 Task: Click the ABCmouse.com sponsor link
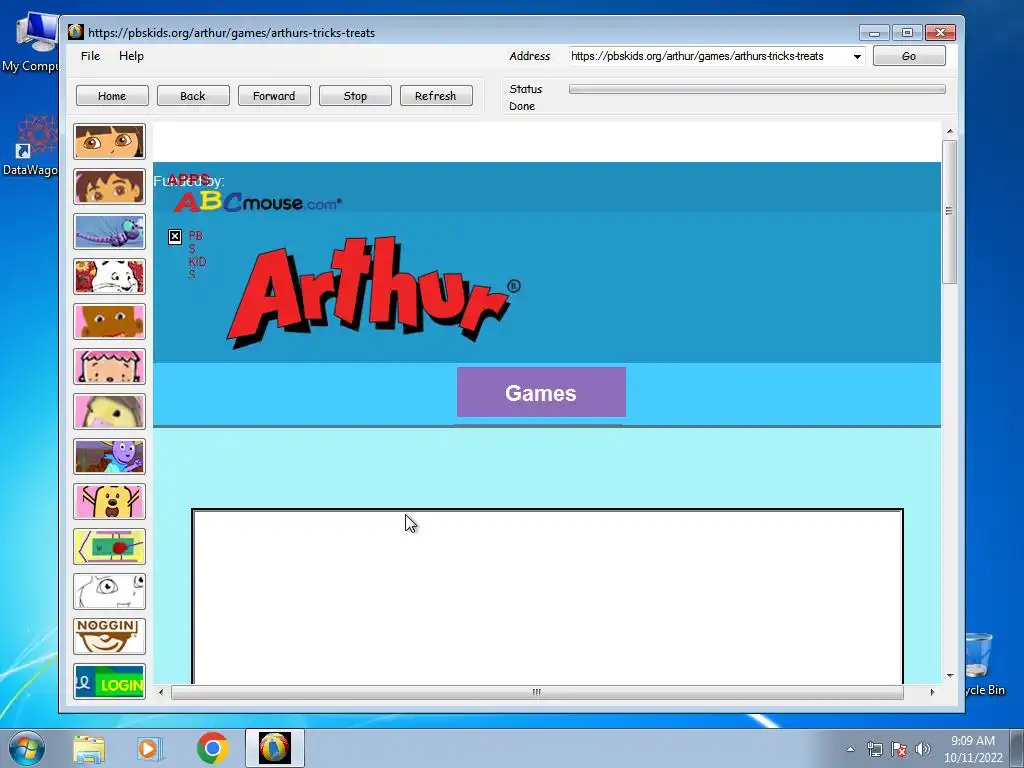[x=257, y=202]
